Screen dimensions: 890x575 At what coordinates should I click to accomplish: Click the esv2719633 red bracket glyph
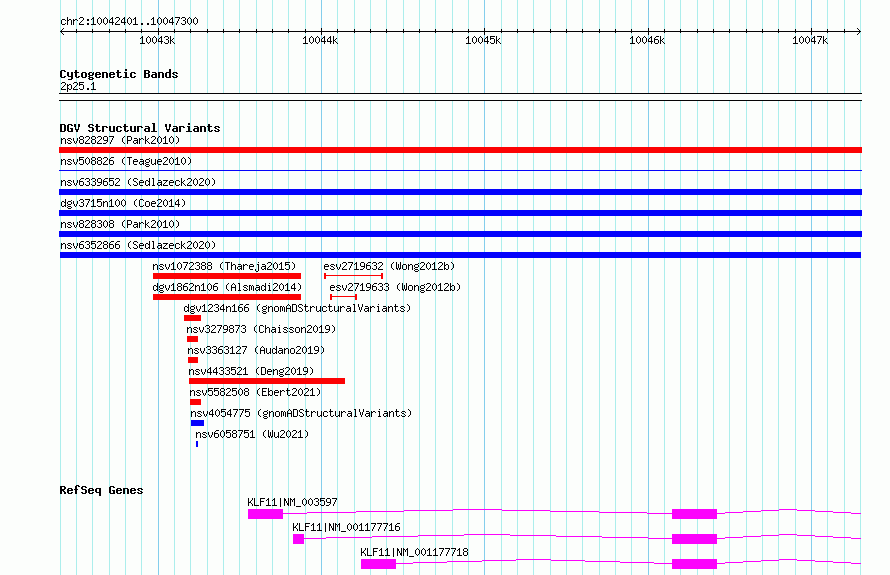click(343, 297)
